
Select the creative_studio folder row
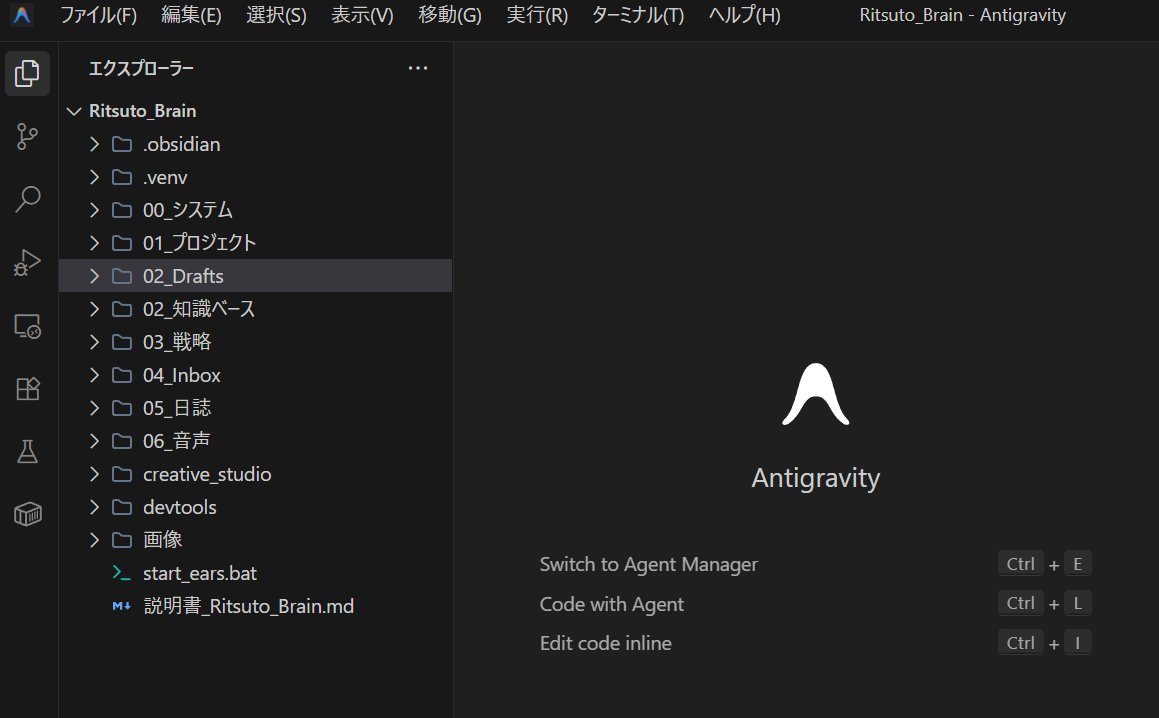(256, 474)
